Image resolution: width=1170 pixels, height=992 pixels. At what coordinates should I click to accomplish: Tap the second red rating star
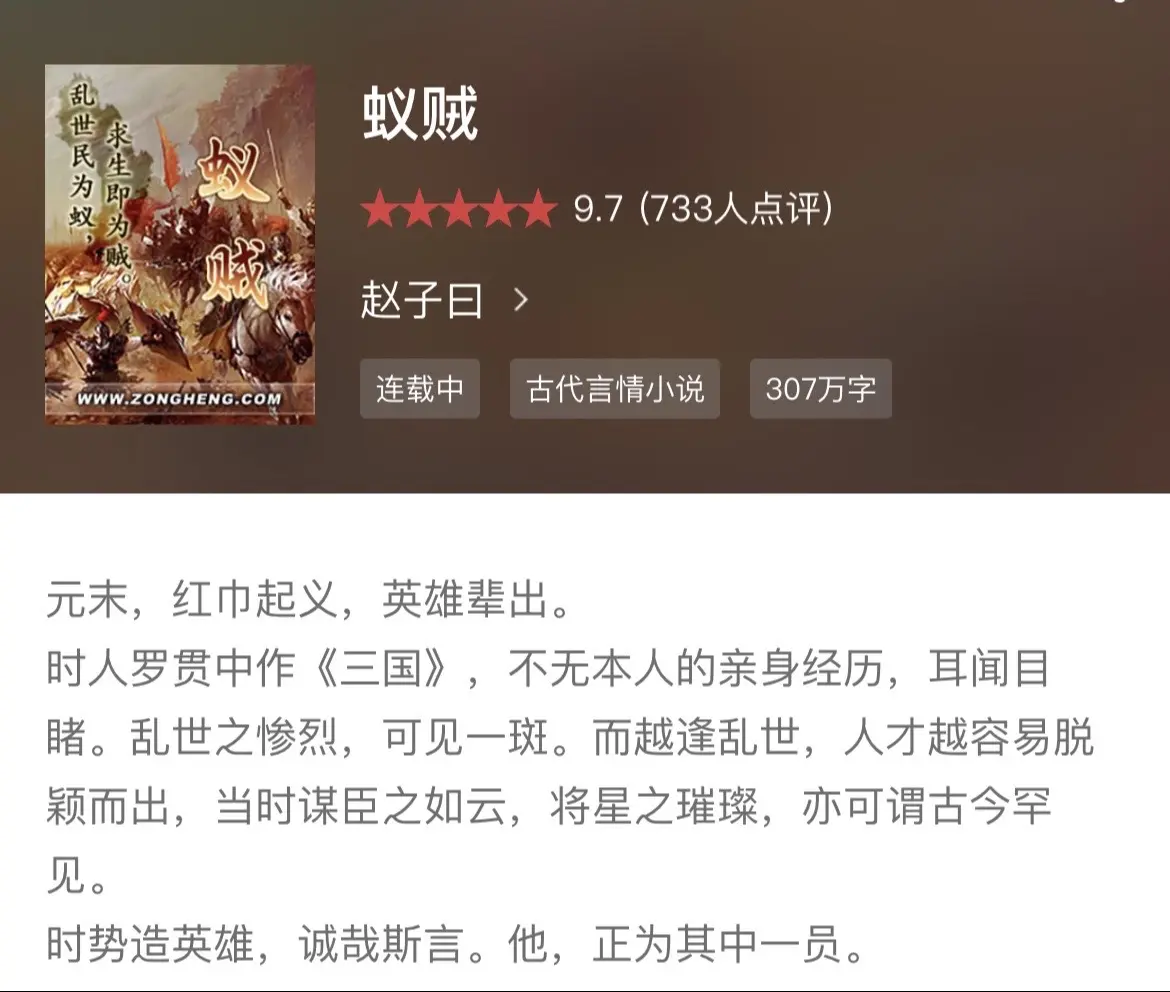[419, 209]
